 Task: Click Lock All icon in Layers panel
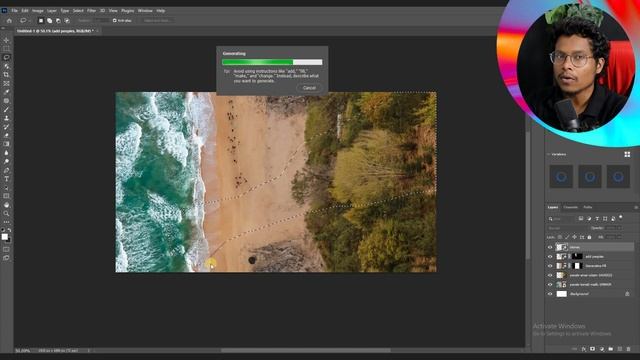(589, 237)
